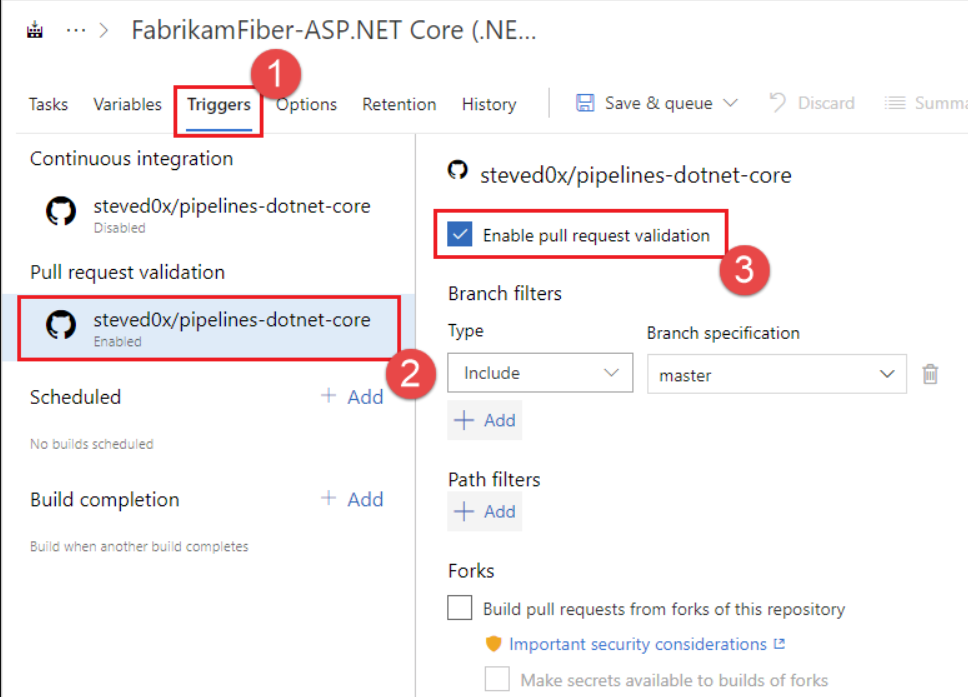Click the Save & queue floppy disk icon
This screenshot has width=968, height=697.
pos(585,102)
